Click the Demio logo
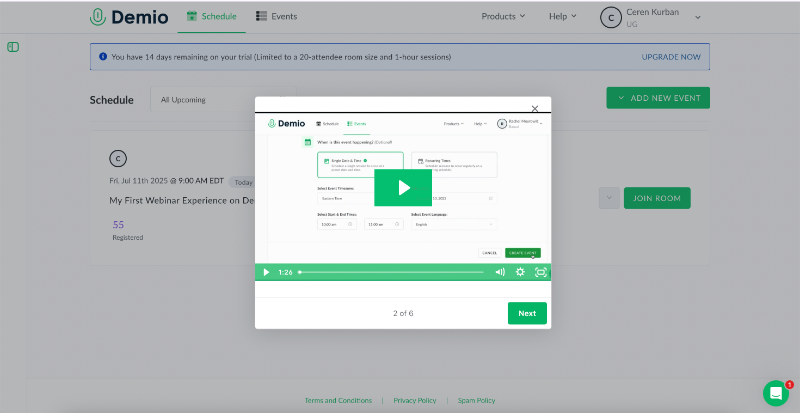800x413 pixels. tap(129, 17)
